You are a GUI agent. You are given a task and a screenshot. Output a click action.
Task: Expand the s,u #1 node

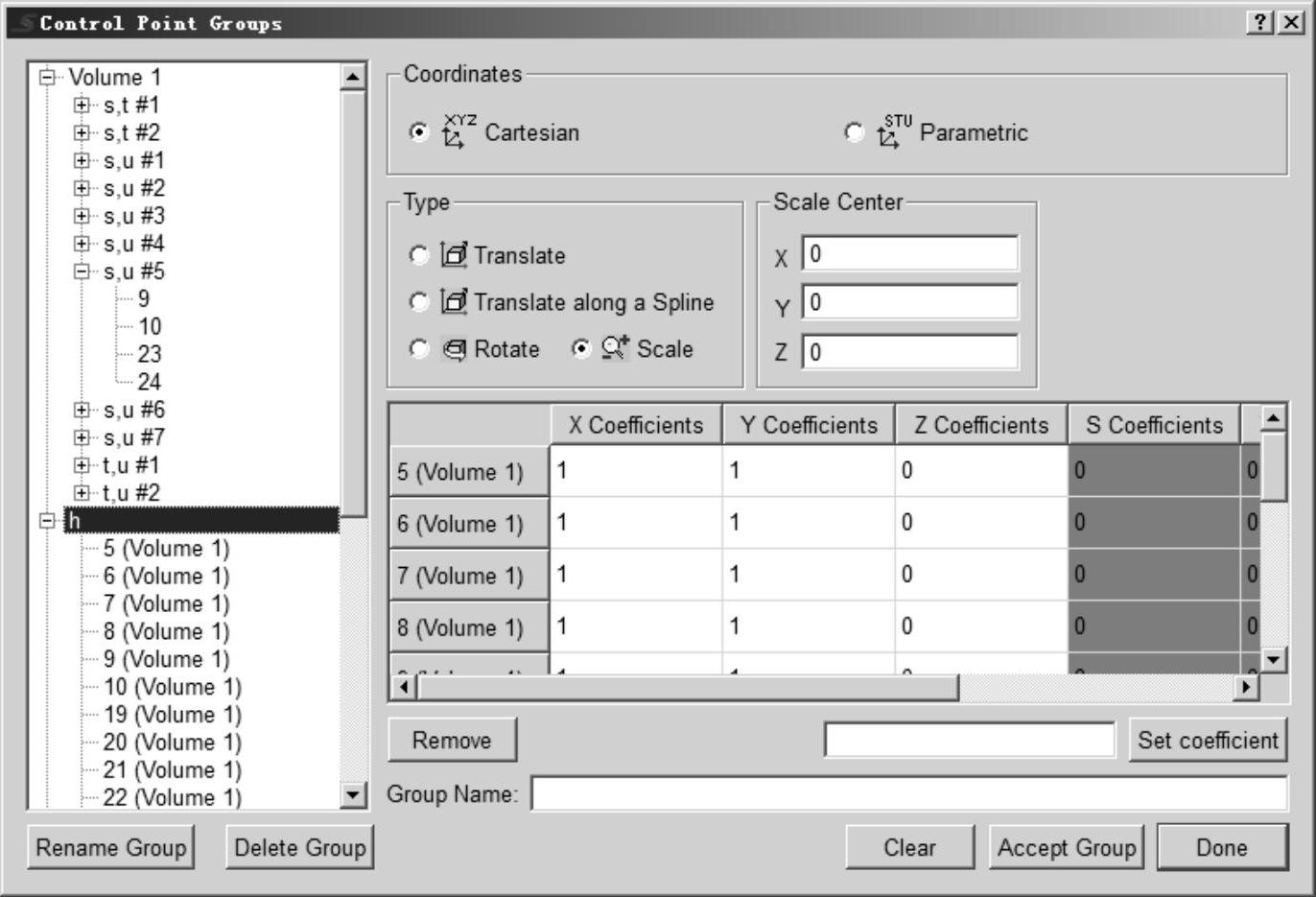pos(82,161)
